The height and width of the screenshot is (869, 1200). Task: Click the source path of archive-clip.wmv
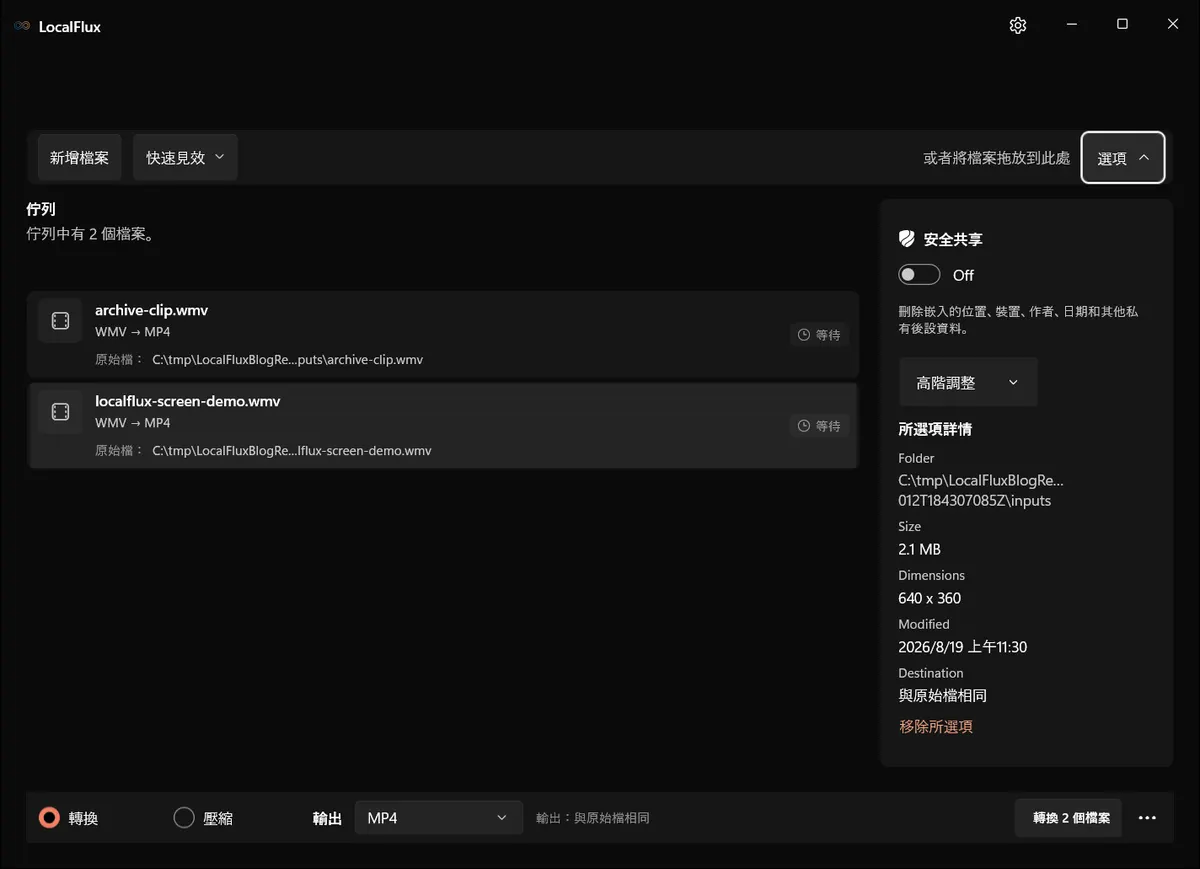pos(287,359)
